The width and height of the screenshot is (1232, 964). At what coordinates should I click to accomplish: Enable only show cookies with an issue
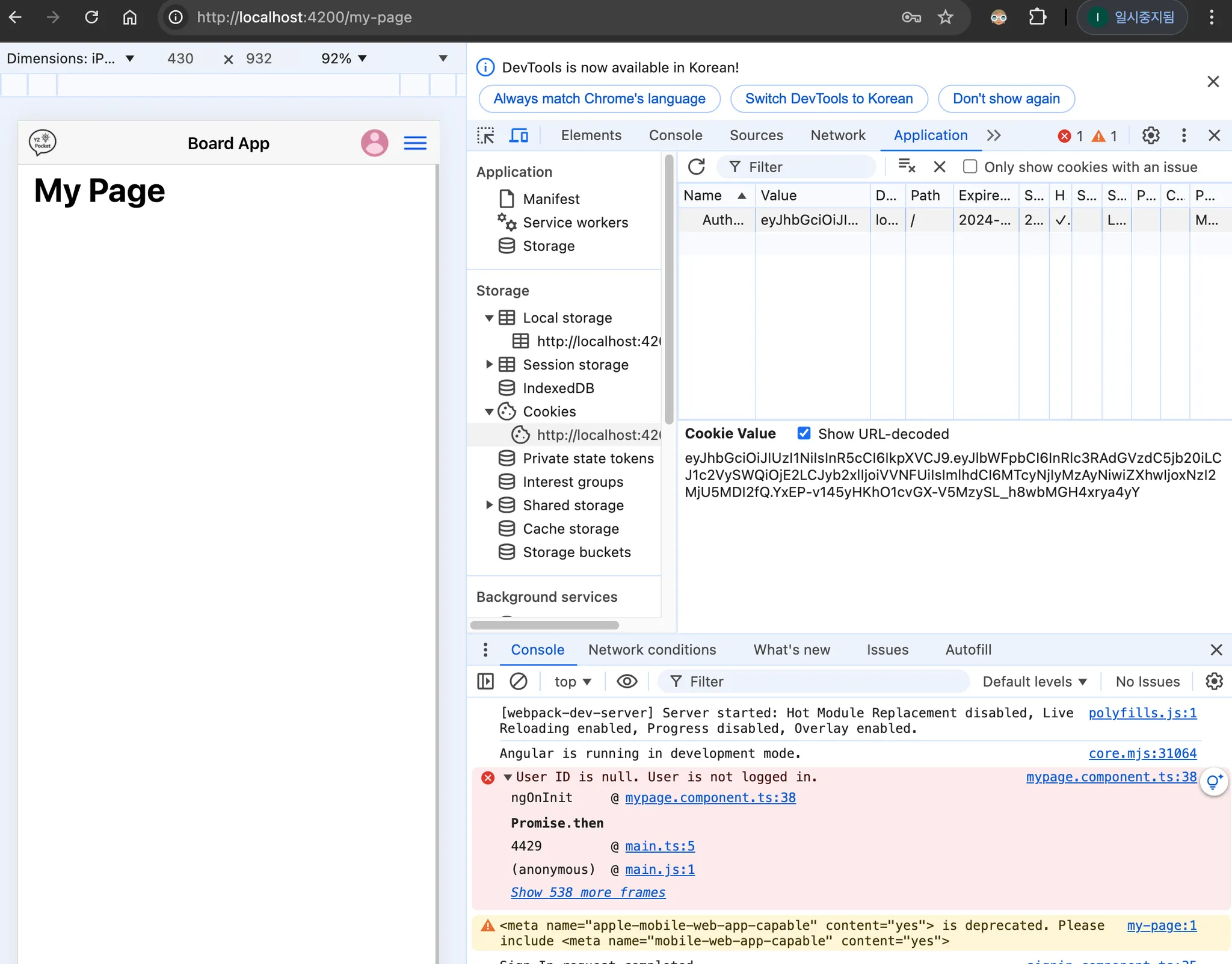[970, 167]
